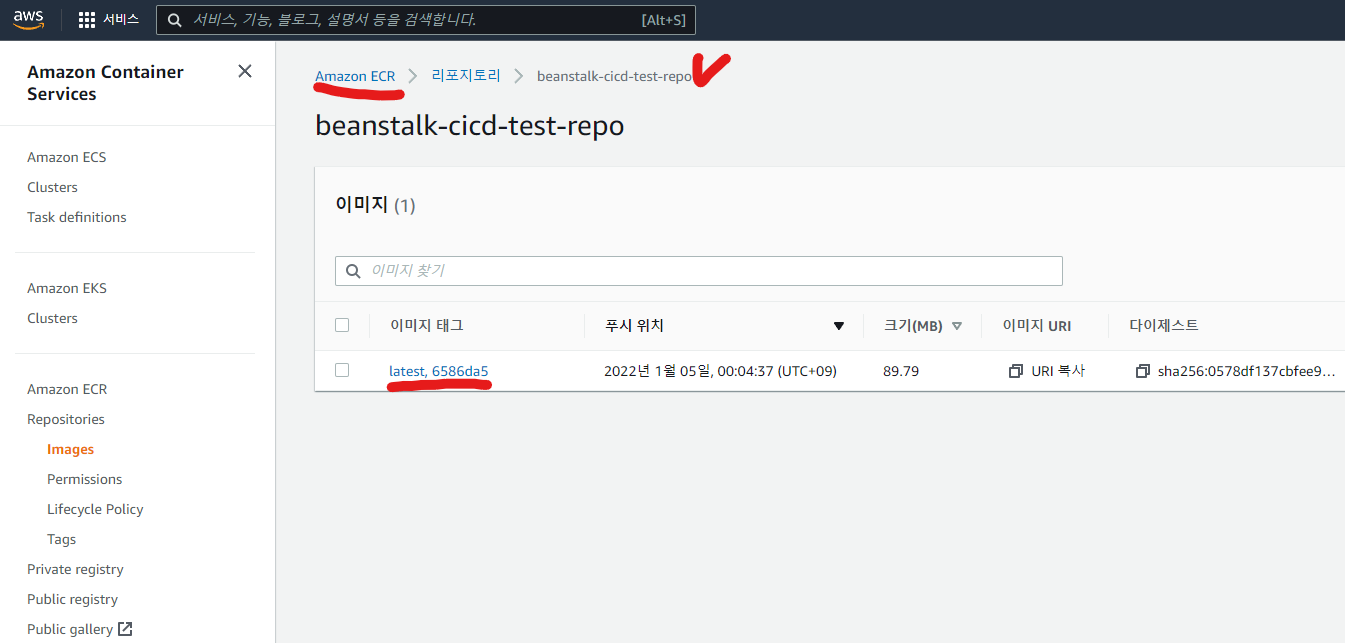This screenshot has width=1345, height=643.
Task: Click the beanstalk-cicd-test-repo page heading
Action: [x=469, y=125]
